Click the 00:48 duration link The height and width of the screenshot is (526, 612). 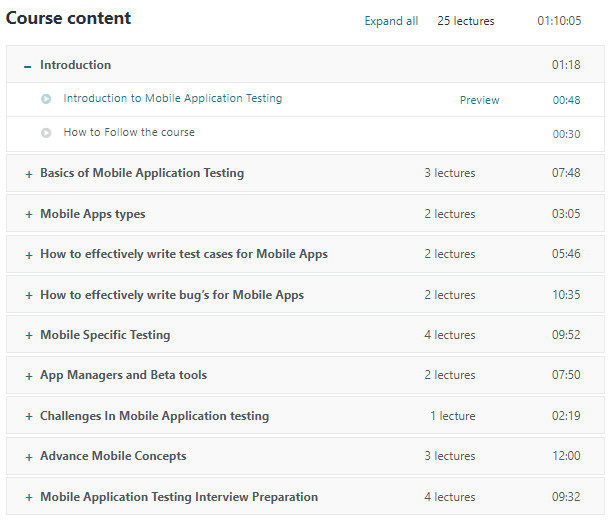coord(566,100)
